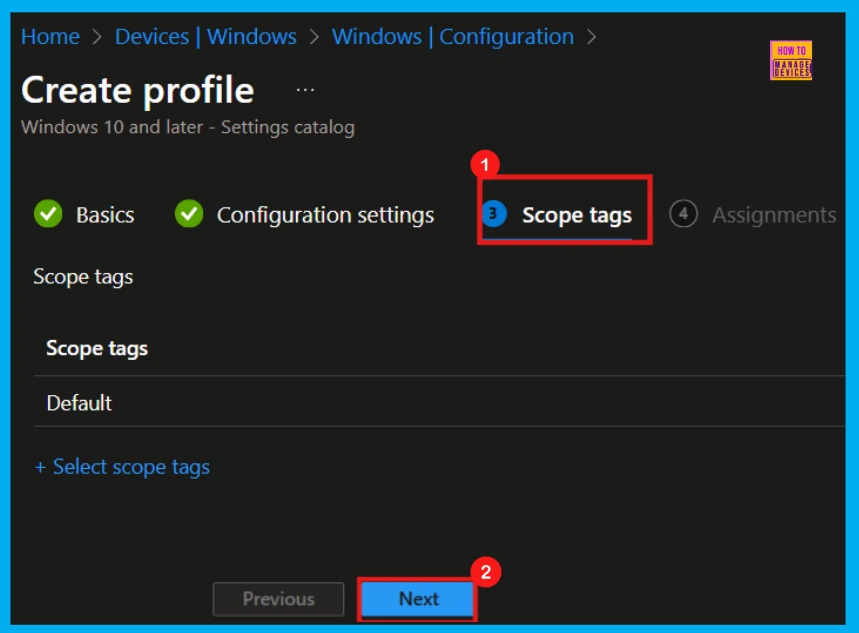This screenshot has width=859, height=633.
Task: Switch to the Scope tags step
Action: coord(577,214)
